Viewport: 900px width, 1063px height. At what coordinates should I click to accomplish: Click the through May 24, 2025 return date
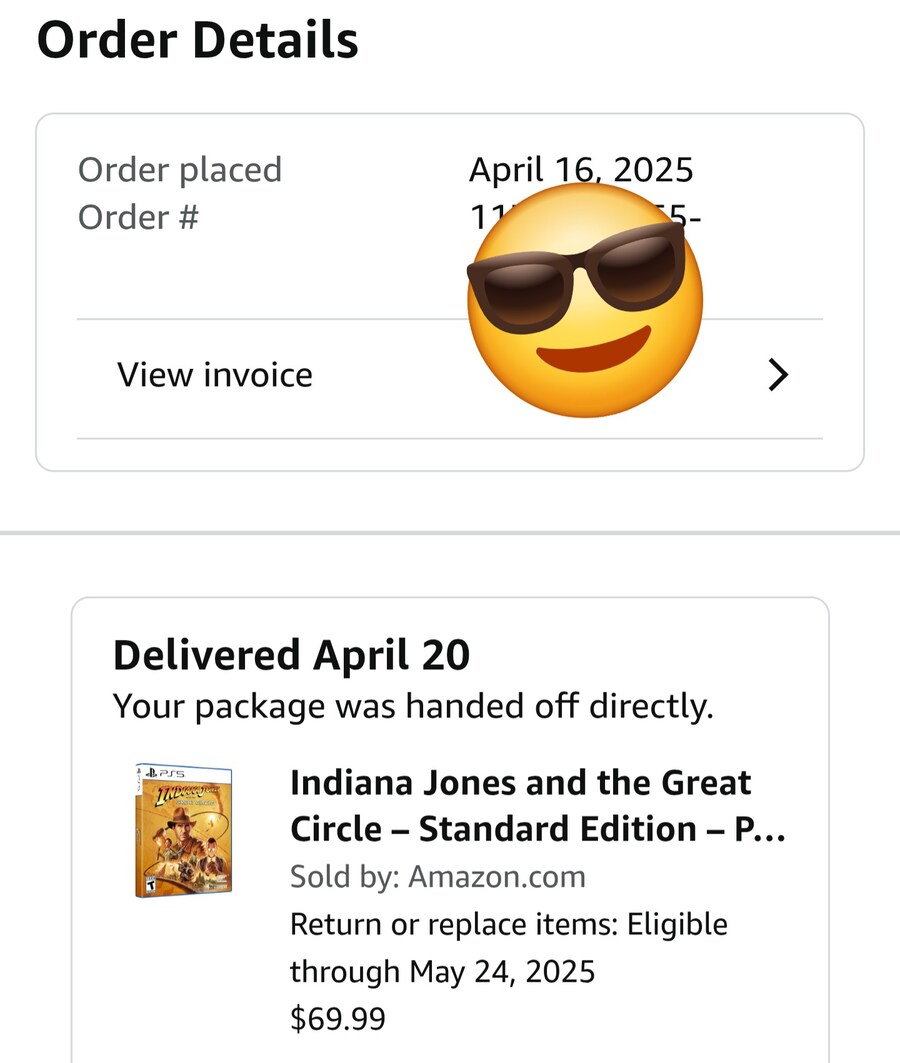(x=443, y=971)
